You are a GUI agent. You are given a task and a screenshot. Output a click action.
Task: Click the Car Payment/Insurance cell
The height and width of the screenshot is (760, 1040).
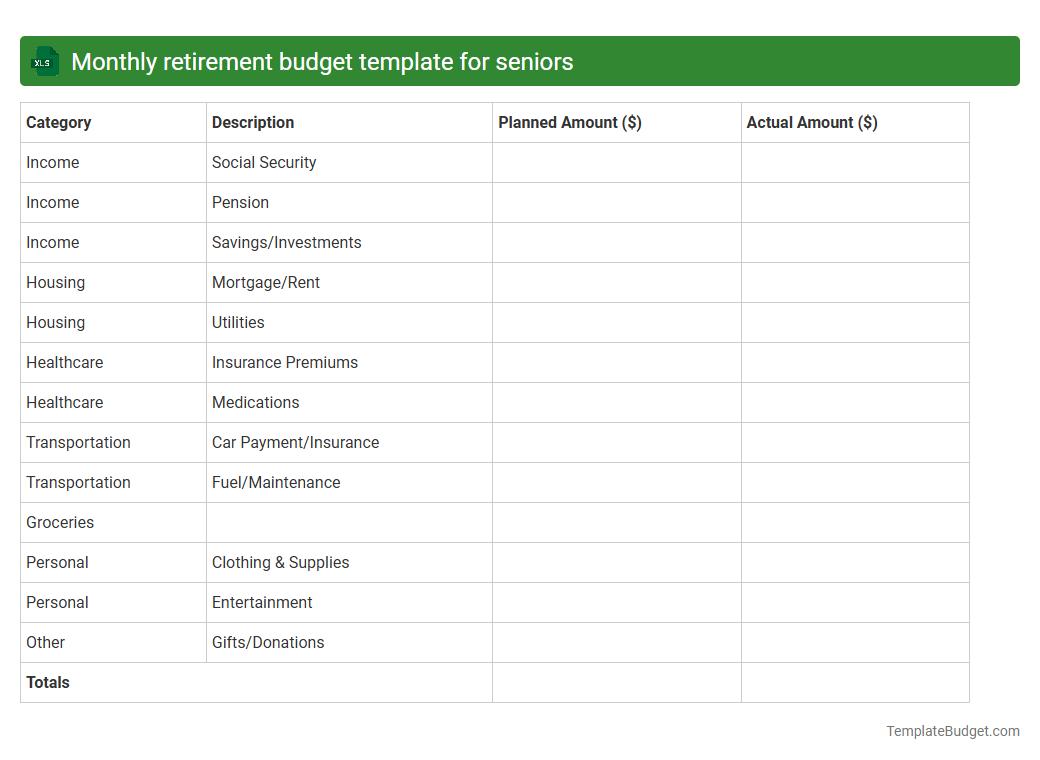[x=295, y=442]
